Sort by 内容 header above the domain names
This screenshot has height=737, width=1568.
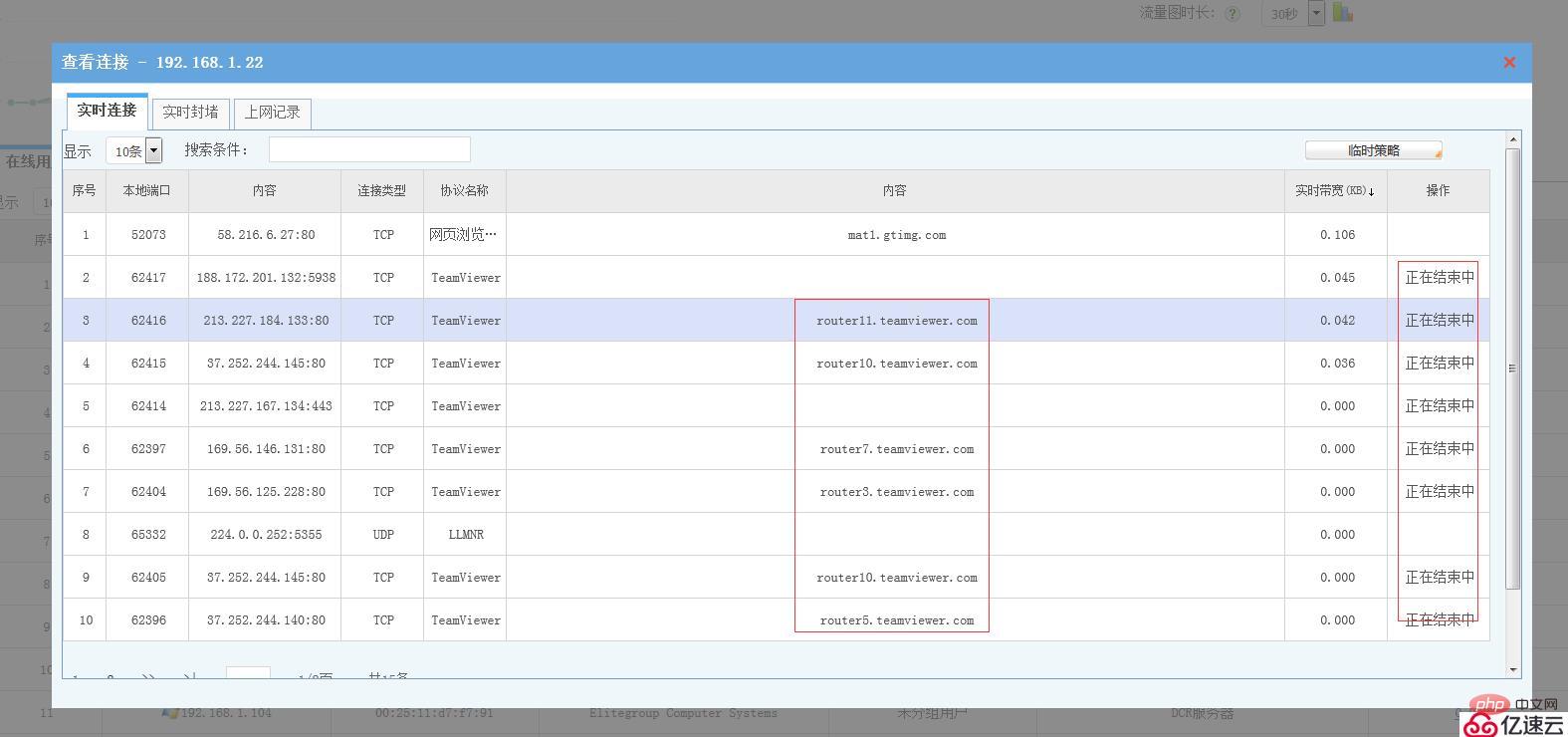[895, 191]
